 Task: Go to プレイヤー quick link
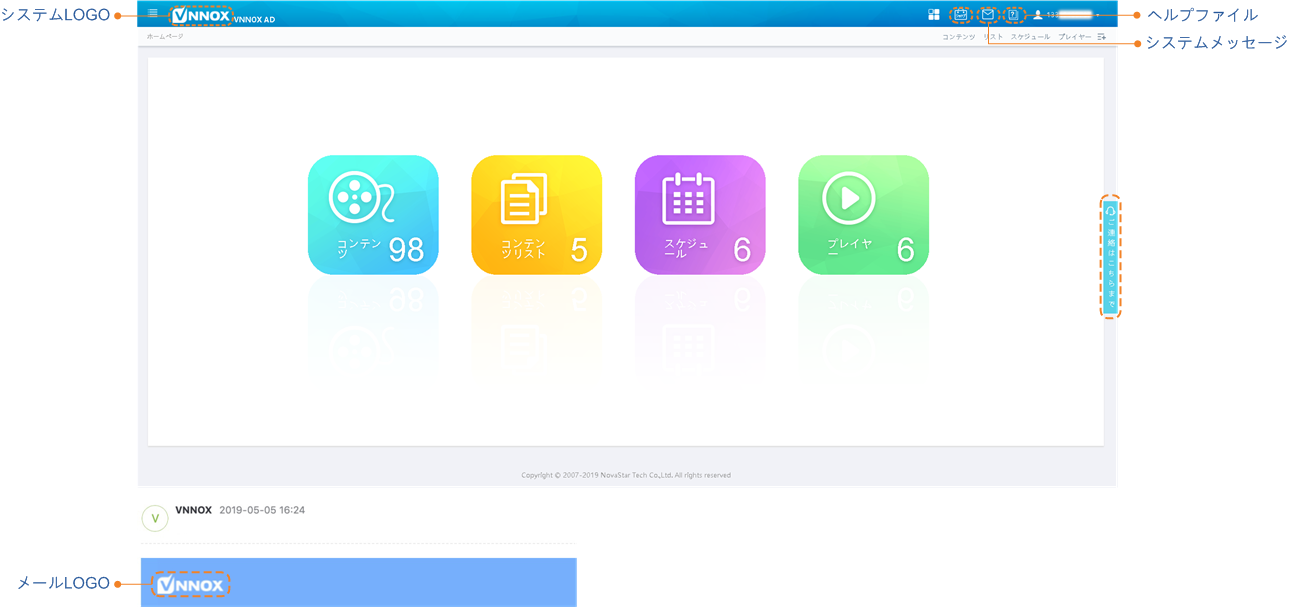click(x=1075, y=37)
